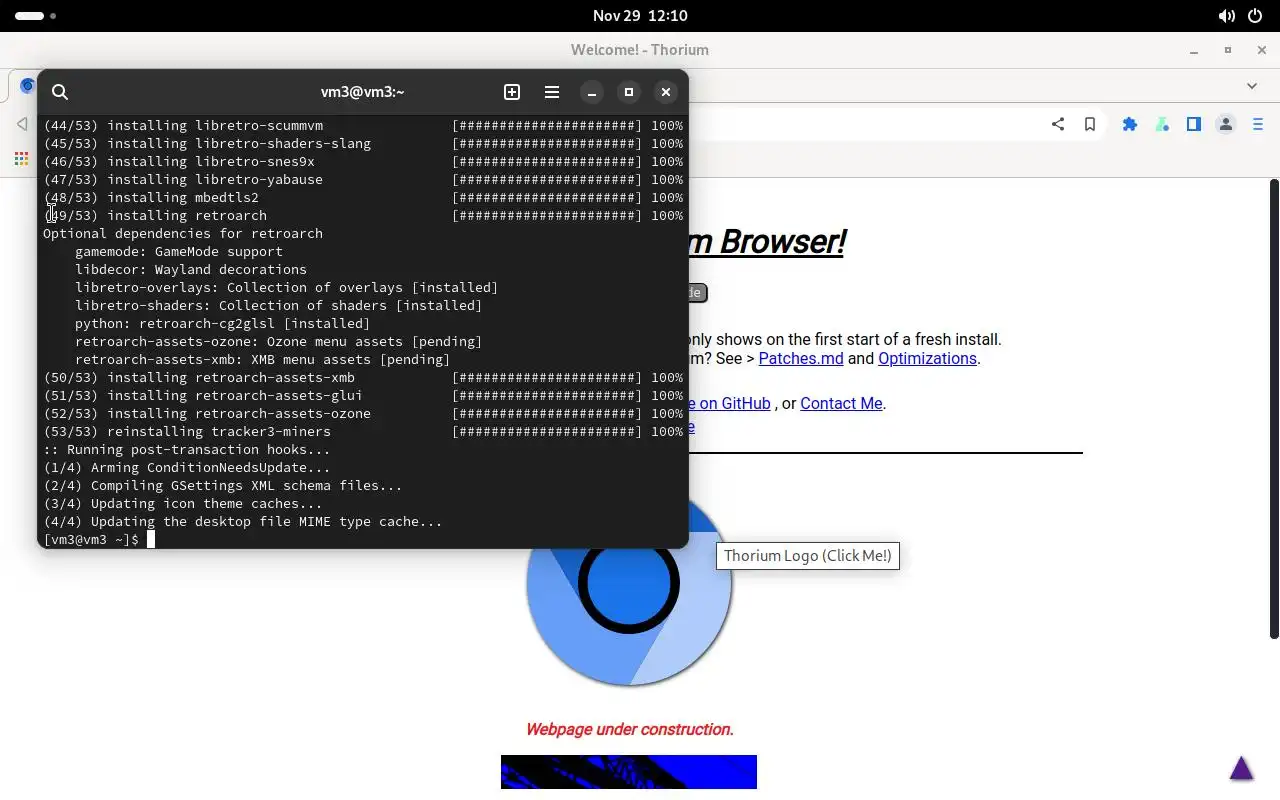1280x800 pixels.
Task: Close the terminal window
Action: click(x=666, y=92)
